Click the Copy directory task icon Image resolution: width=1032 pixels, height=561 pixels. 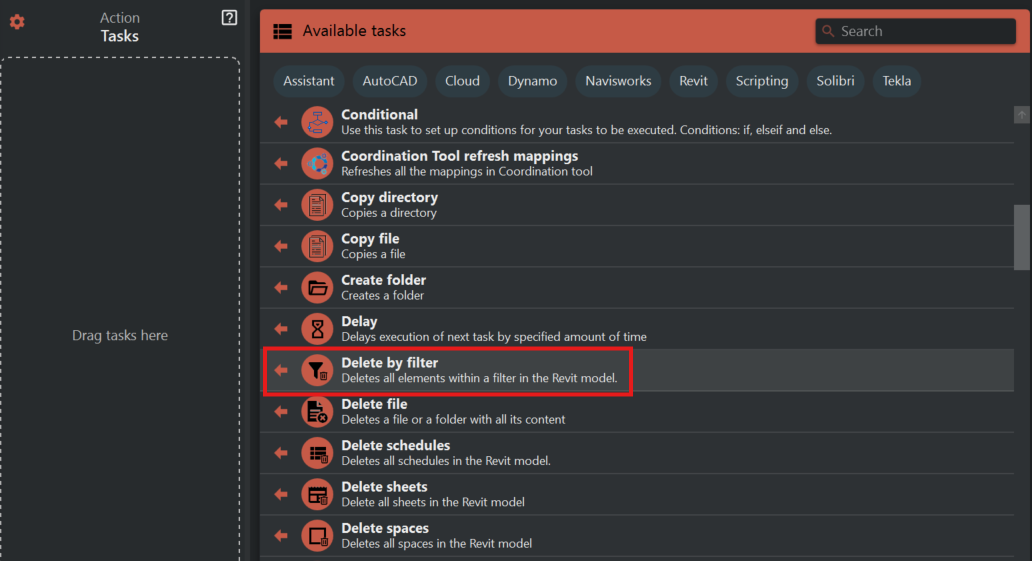[317, 205]
